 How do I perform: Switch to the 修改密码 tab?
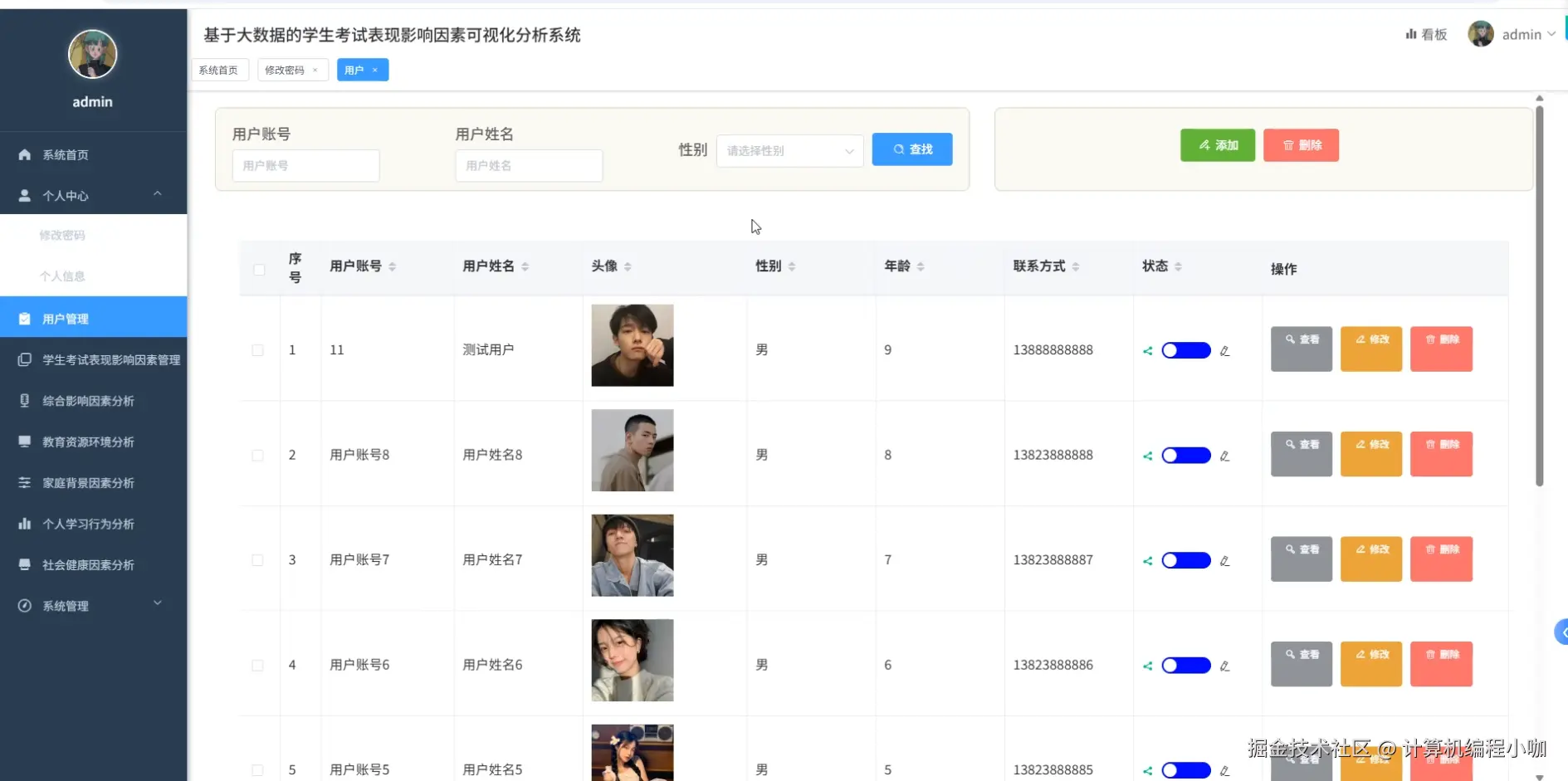tap(286, 70)
